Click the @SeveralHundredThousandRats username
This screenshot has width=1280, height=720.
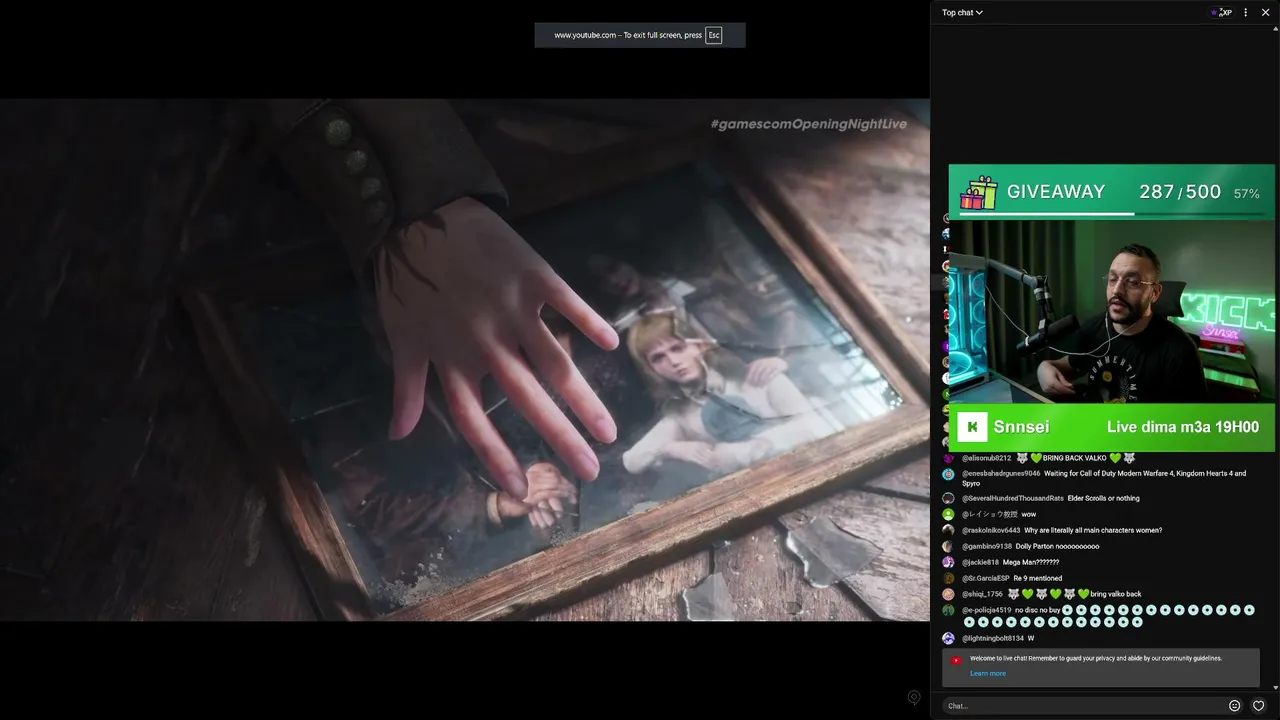tap(1012, 498)
